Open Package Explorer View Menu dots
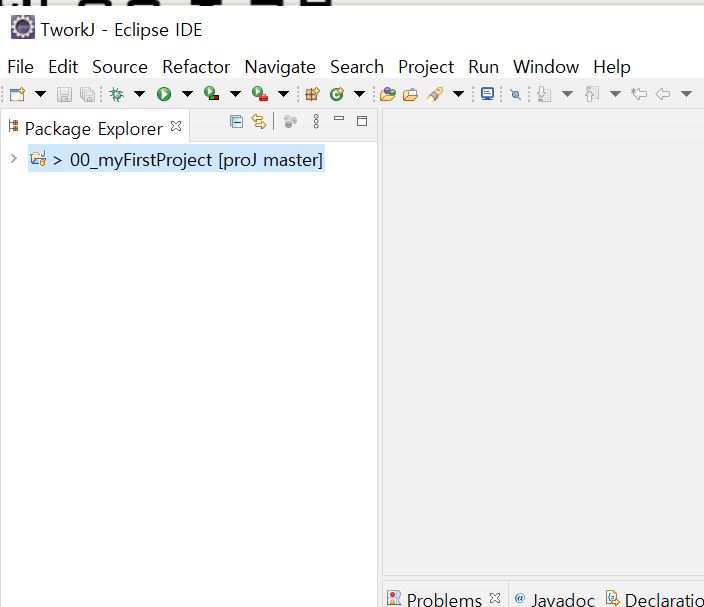The image size is (704, 607). pyautogui.click(x=316, y=121)
